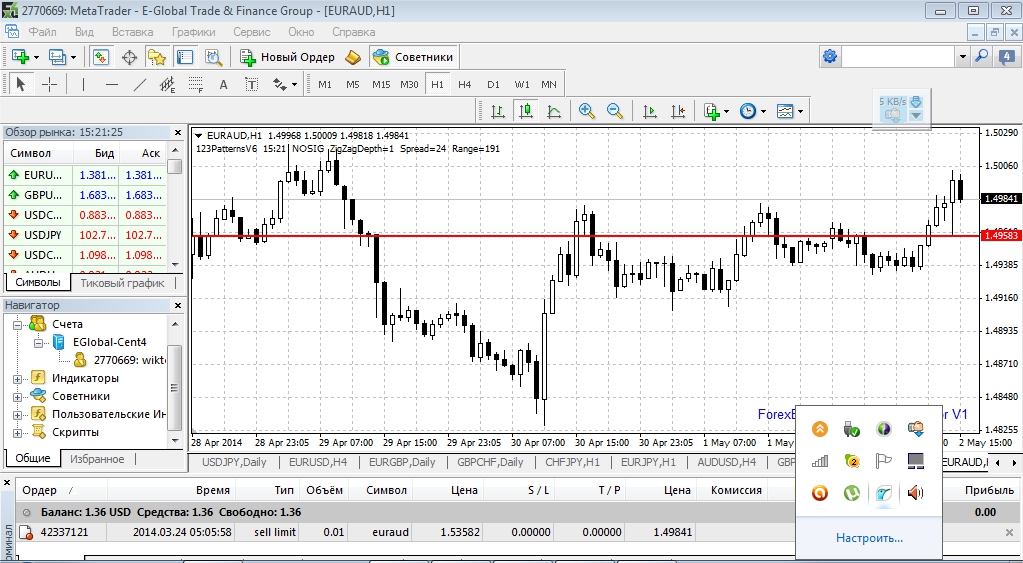The height and width of the screenshot is (563, 1023).
Task: Switch chart to H4 timeframe
Action: 465,84
